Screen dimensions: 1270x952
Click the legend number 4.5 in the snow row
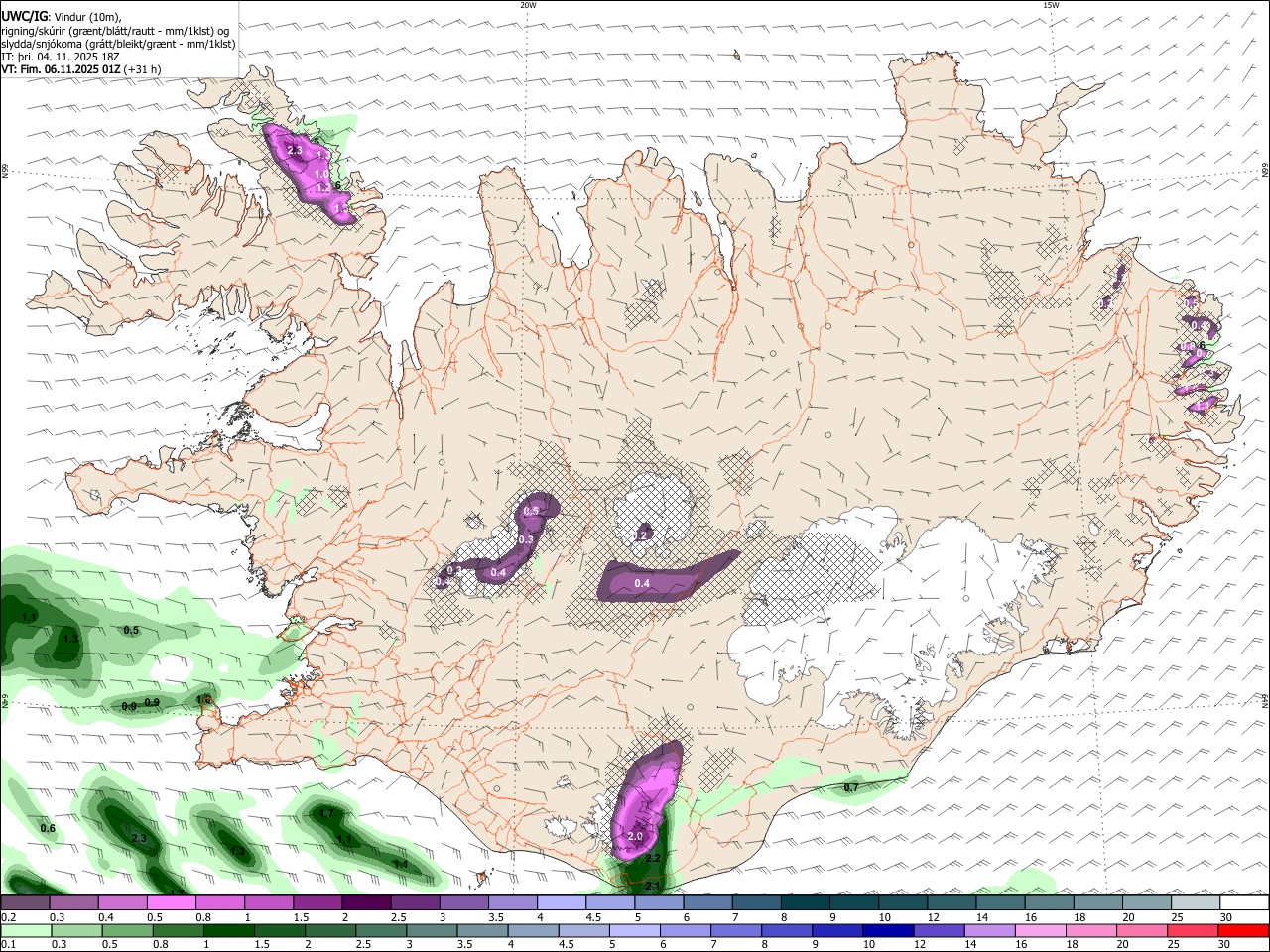(x=593, y=917)
